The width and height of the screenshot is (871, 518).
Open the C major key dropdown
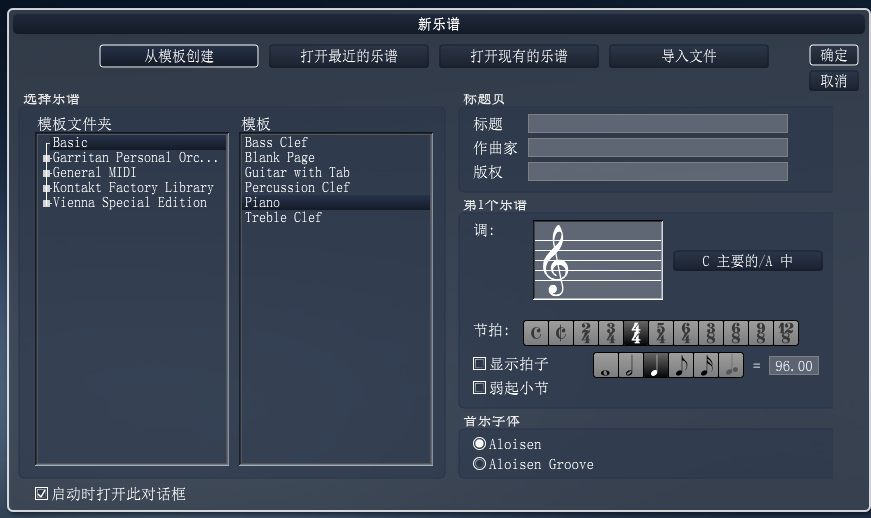pyautogui.click(x=747, y=261)
